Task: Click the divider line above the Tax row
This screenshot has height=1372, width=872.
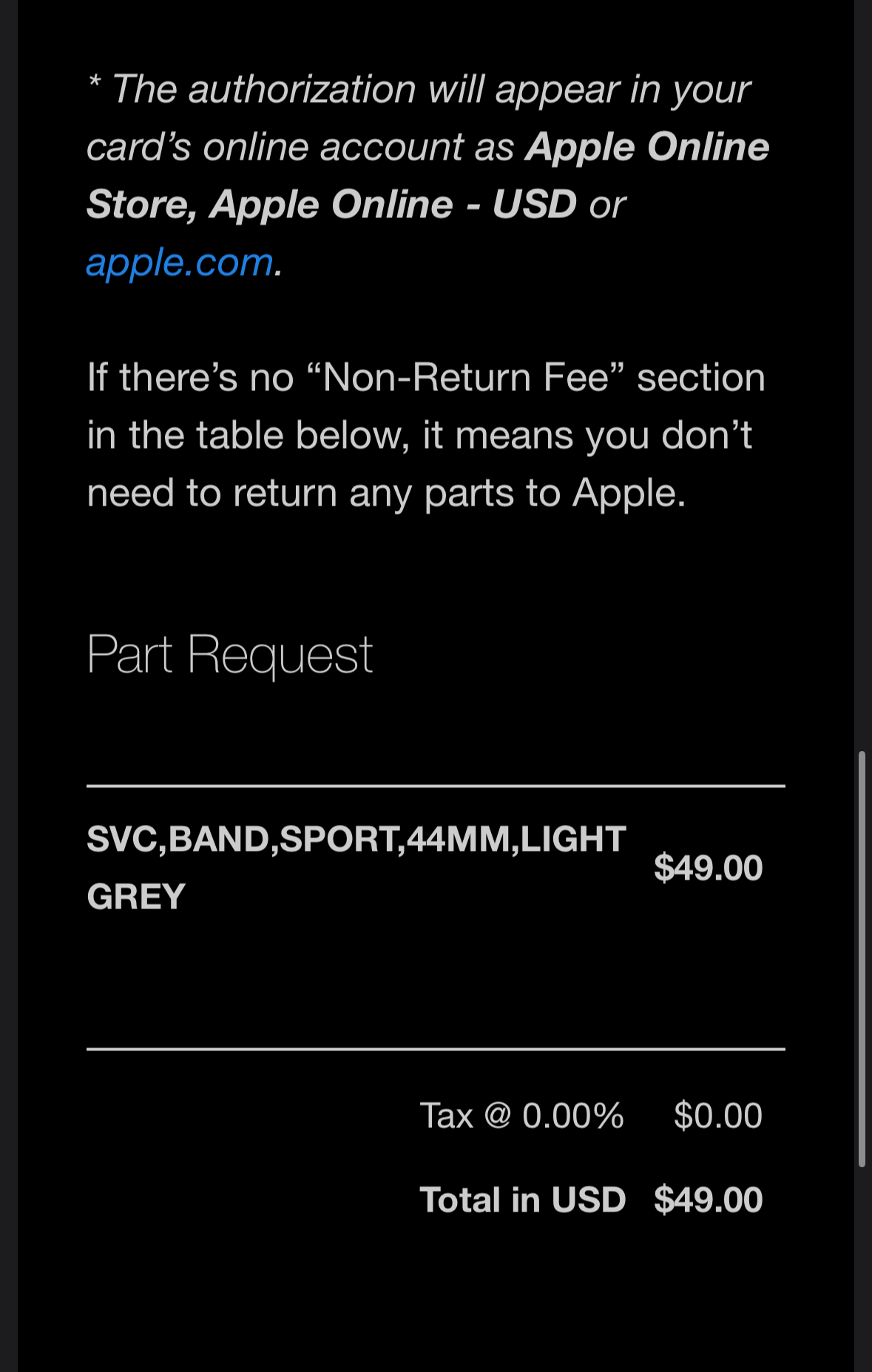Action: (435, 1049)
